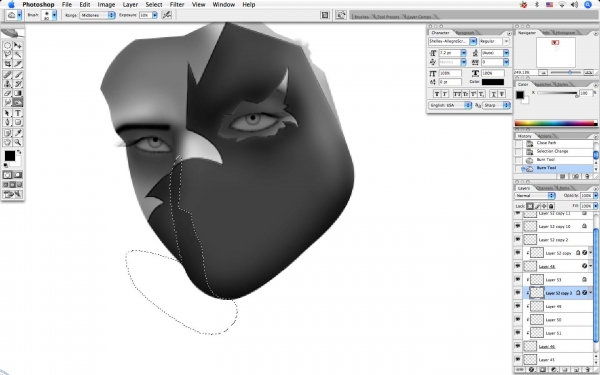Select the Elliptical Marquee tool

(x=7, y=45)
